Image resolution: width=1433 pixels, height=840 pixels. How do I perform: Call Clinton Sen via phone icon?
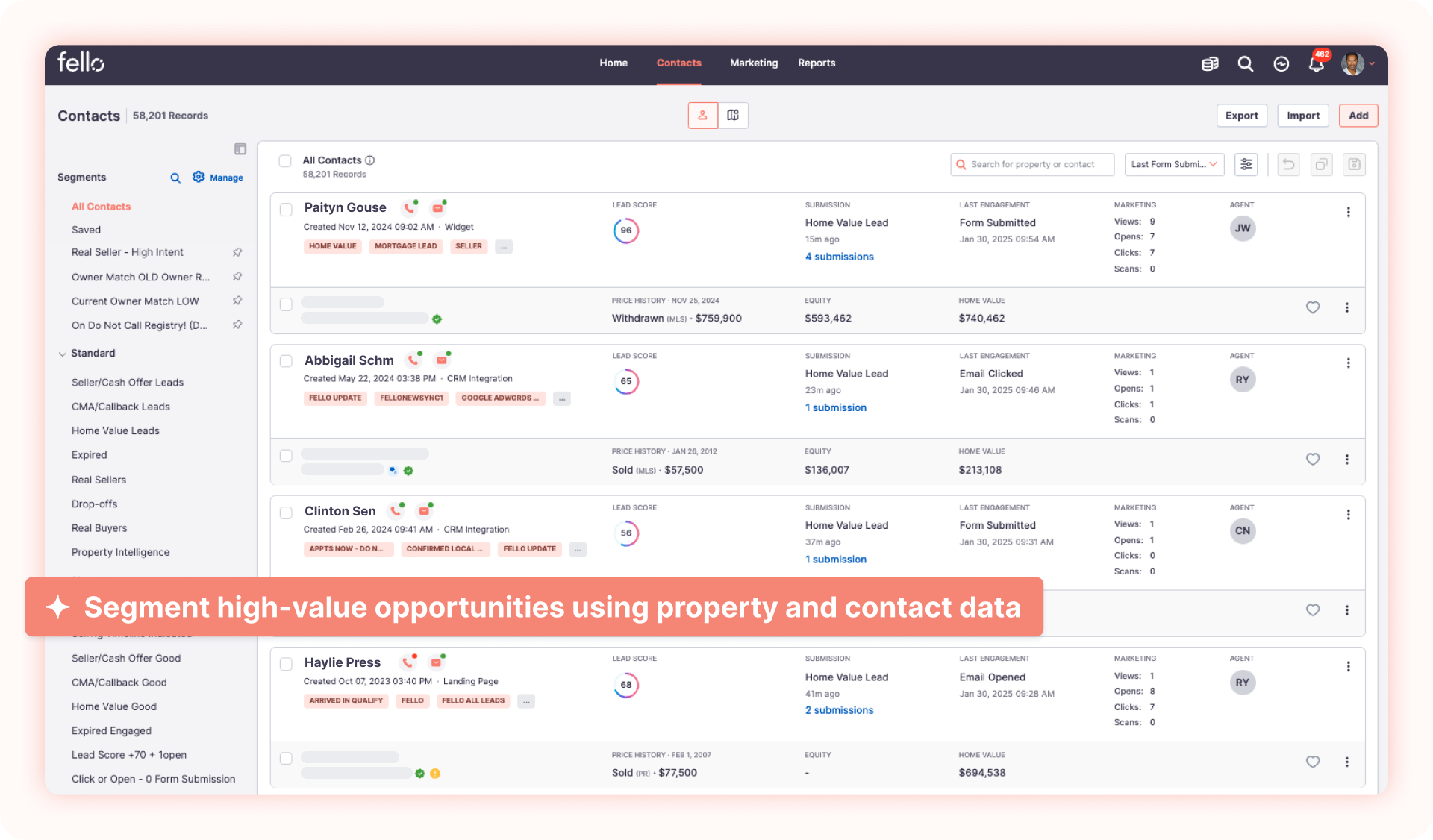(395, 511)
